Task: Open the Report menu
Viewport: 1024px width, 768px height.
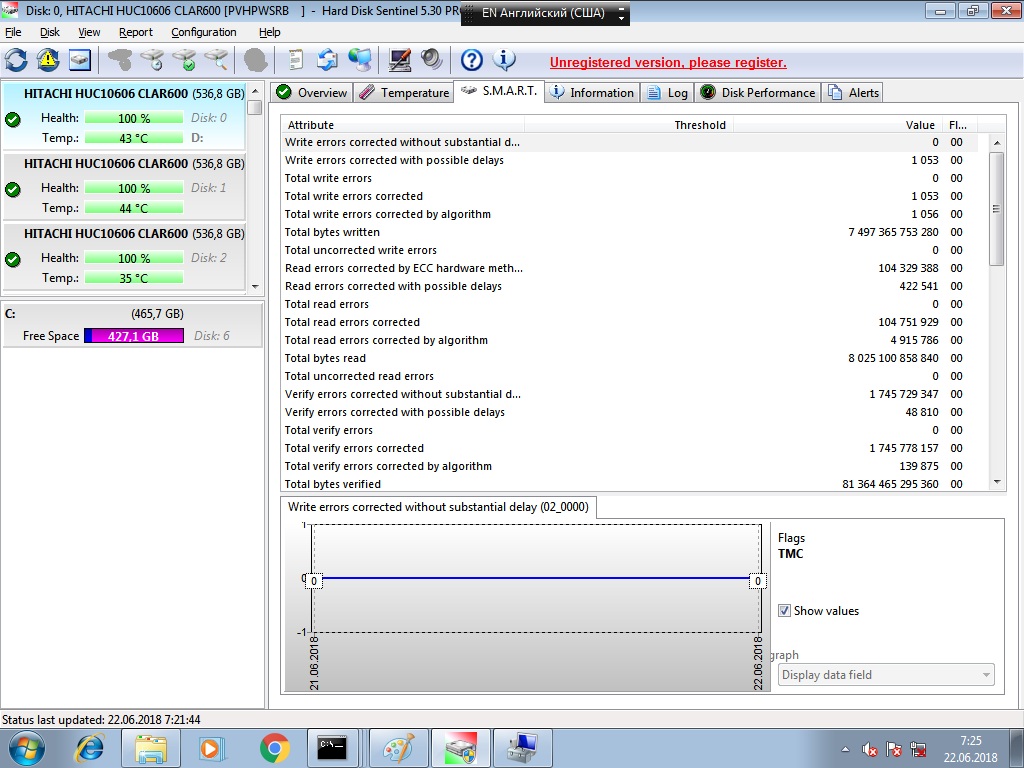Action: click(x=135, y=32)
